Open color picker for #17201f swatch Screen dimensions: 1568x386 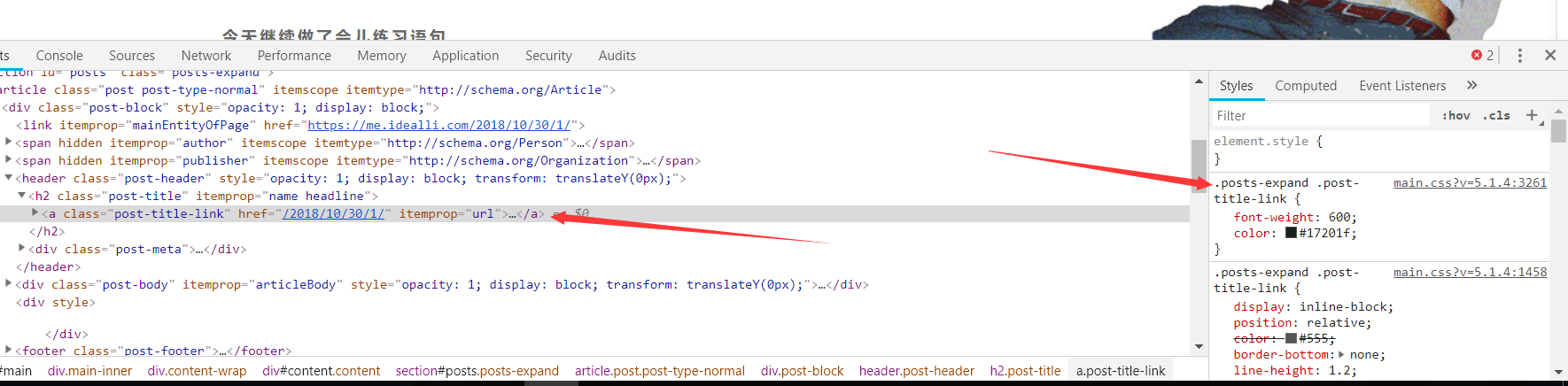[1291, 233]
